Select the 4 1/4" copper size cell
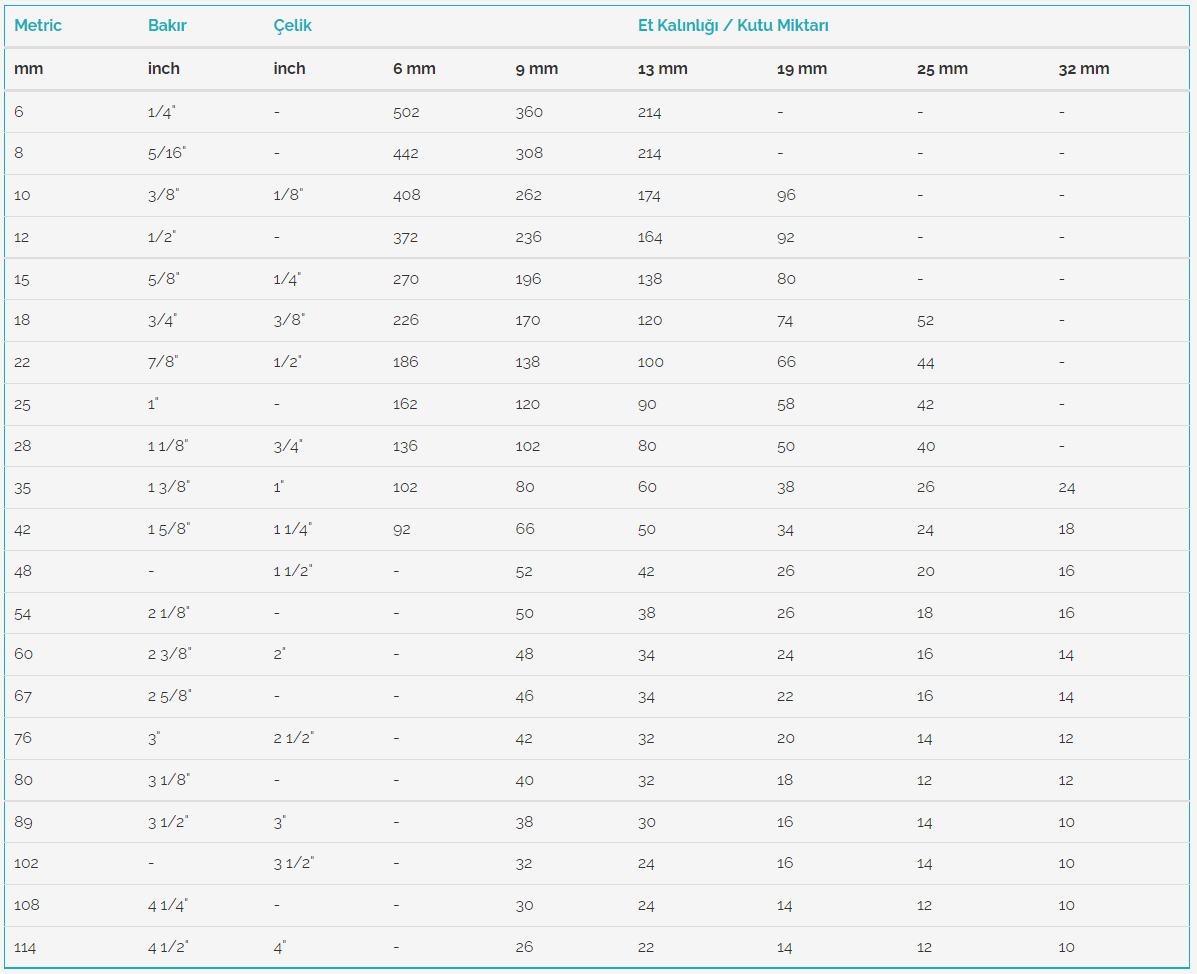1197x974 pixels. (x=168, y=905)
